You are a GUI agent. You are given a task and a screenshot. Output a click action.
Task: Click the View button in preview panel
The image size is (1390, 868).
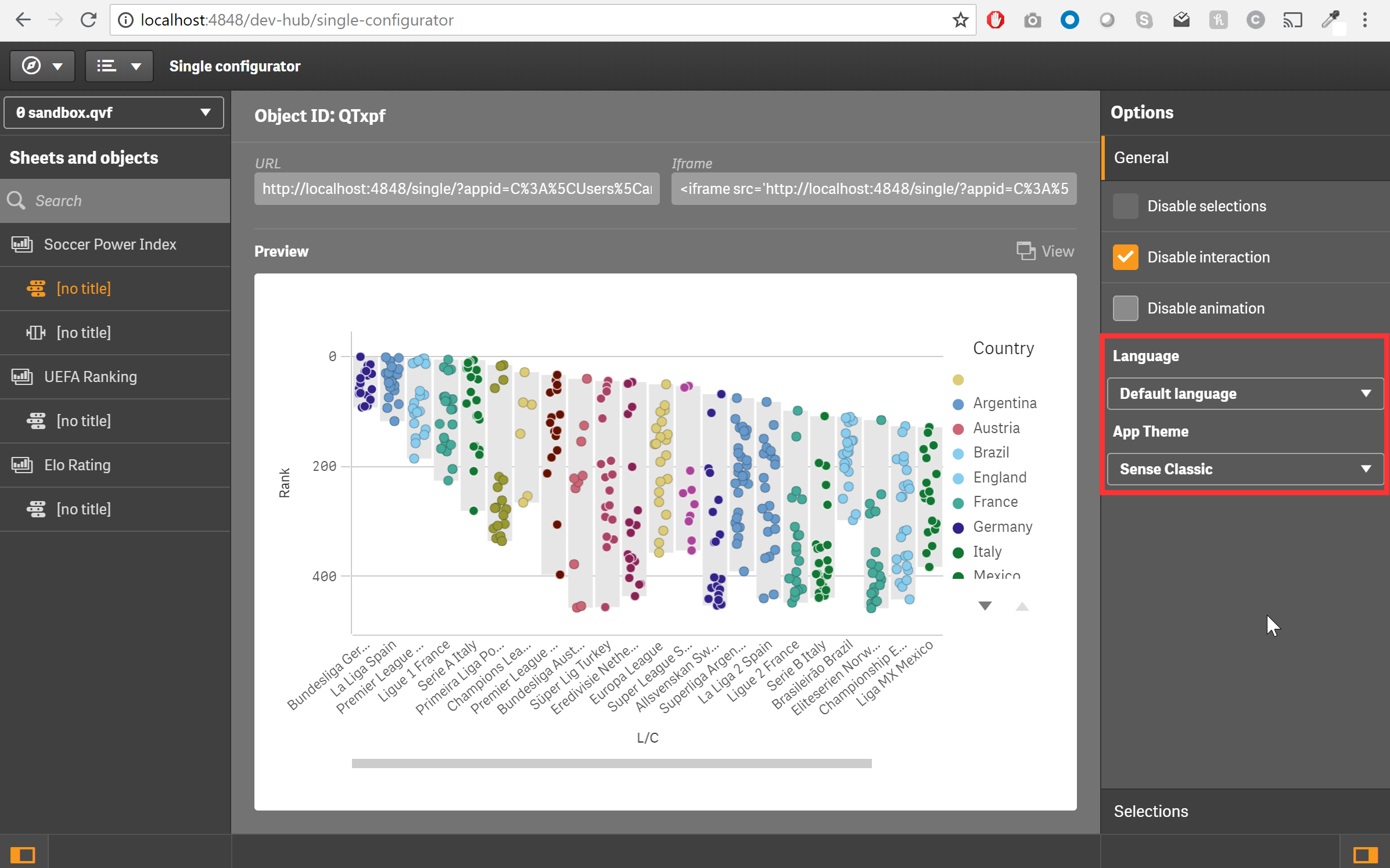point(1045,250)
